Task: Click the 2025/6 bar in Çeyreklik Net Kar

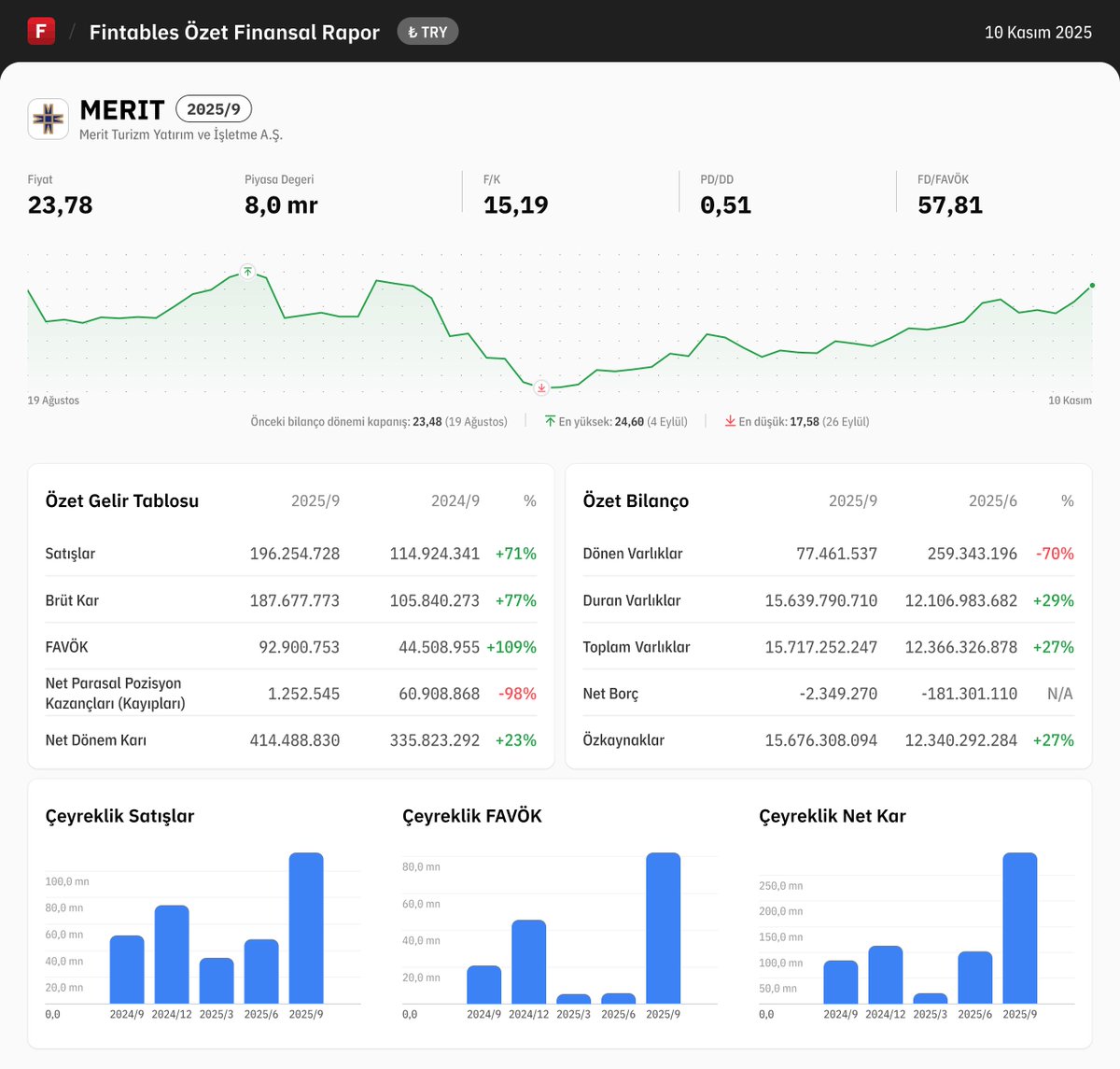Action: 975,978
